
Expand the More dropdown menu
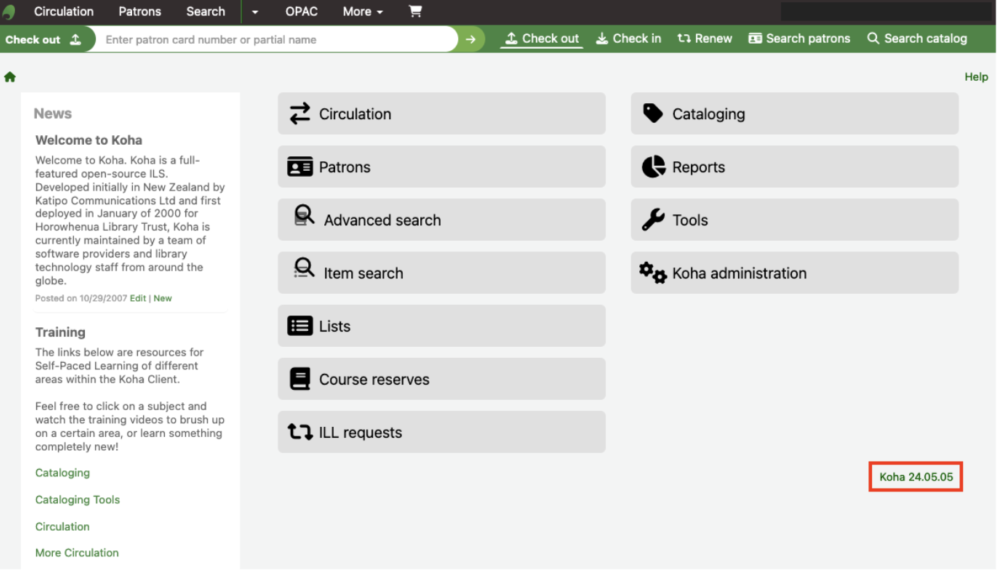point(363,11)
